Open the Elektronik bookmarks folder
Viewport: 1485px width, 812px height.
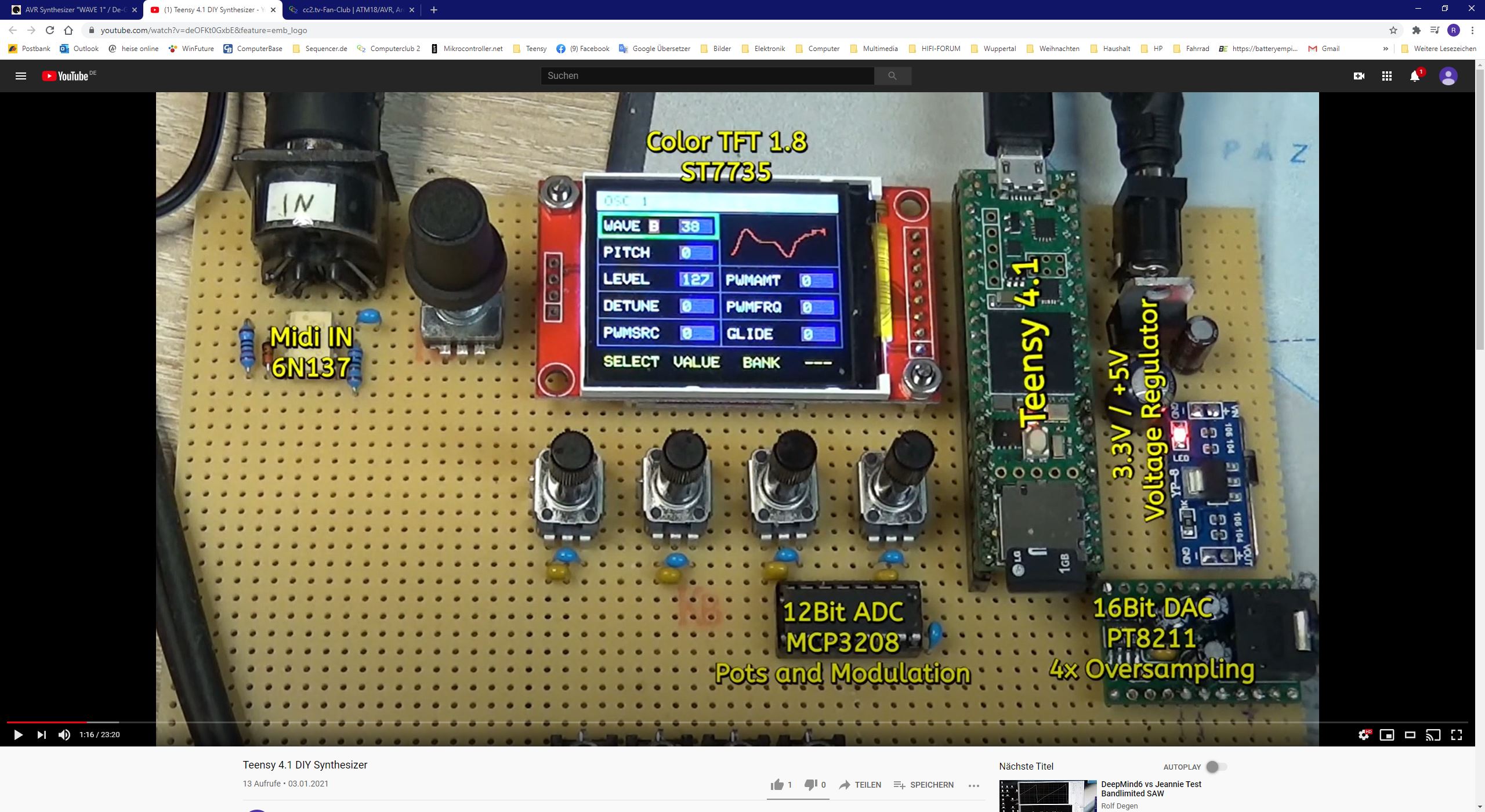(763, 49)
